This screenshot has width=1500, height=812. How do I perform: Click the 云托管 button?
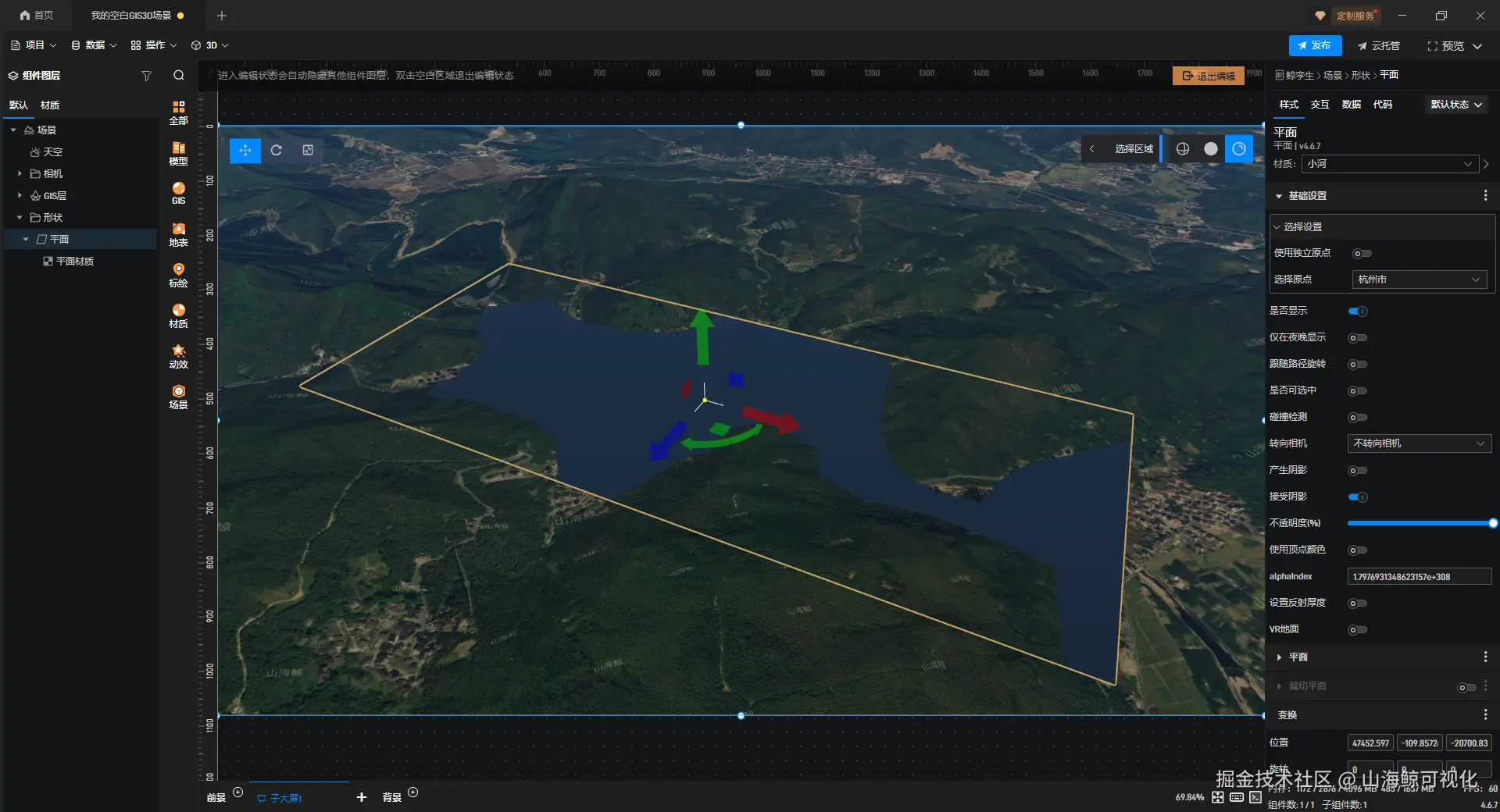tap(1379, 46)
